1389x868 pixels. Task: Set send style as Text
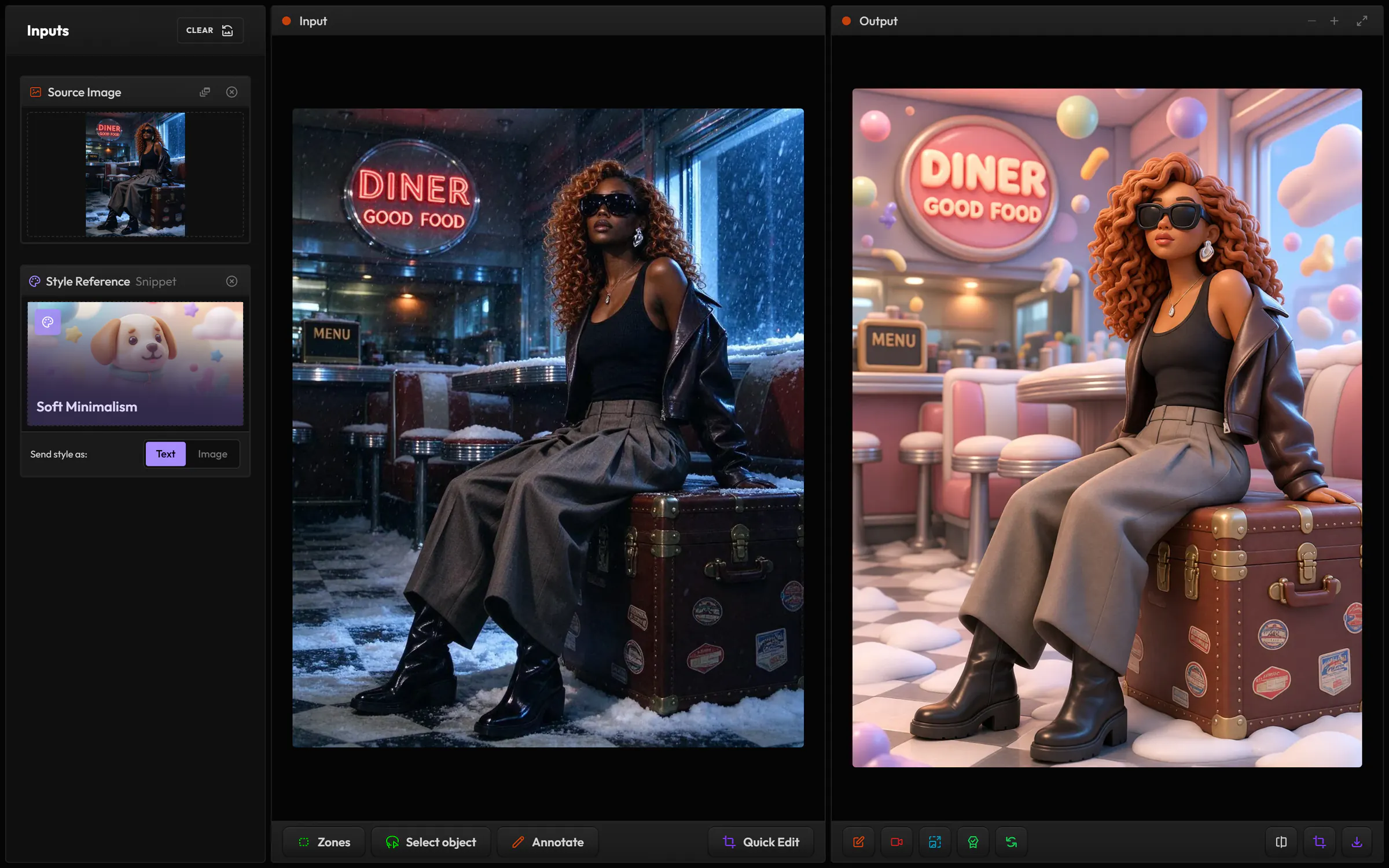(x=166, y=454)
